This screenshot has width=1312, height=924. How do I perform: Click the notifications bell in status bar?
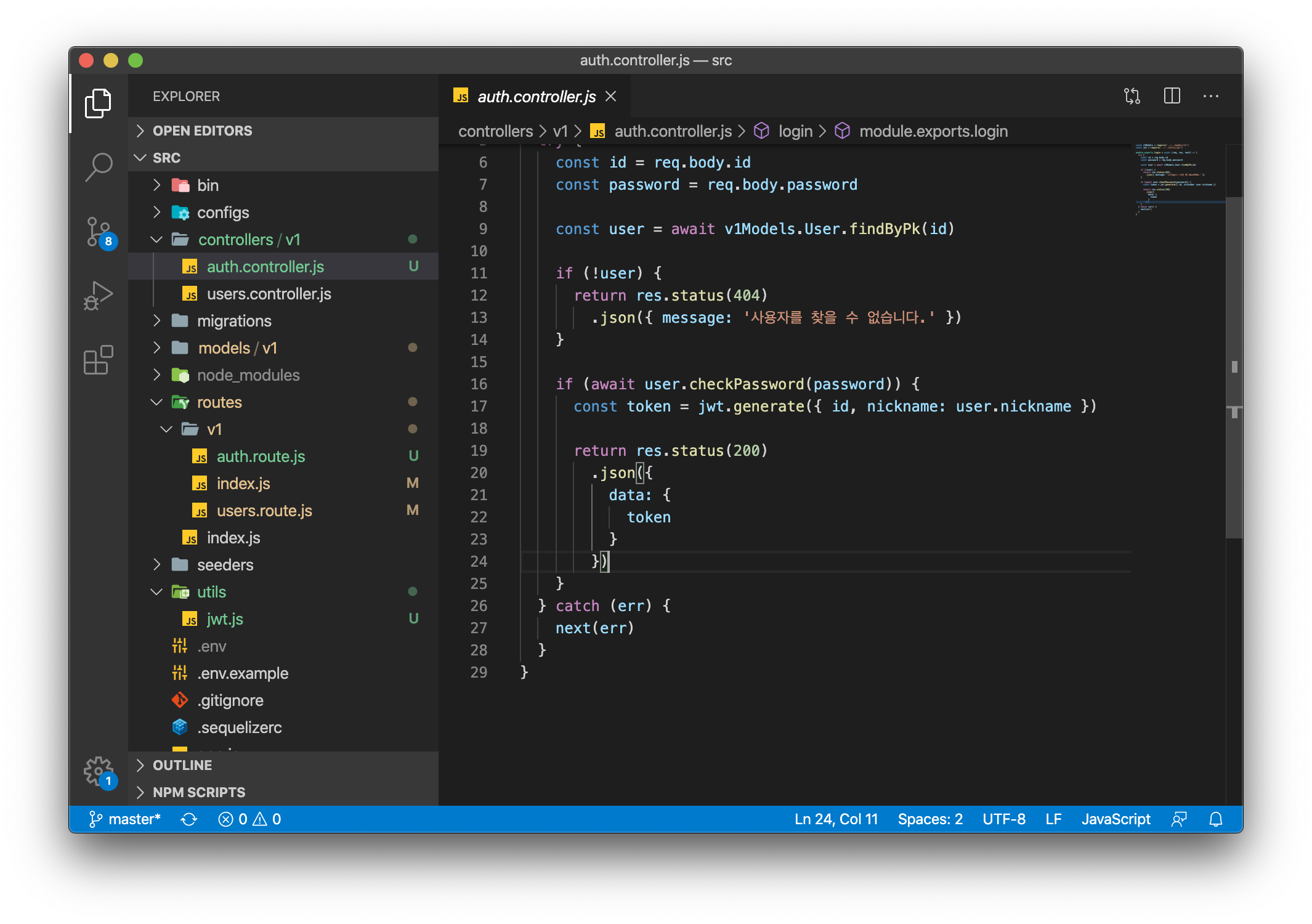coord(1215,819)
